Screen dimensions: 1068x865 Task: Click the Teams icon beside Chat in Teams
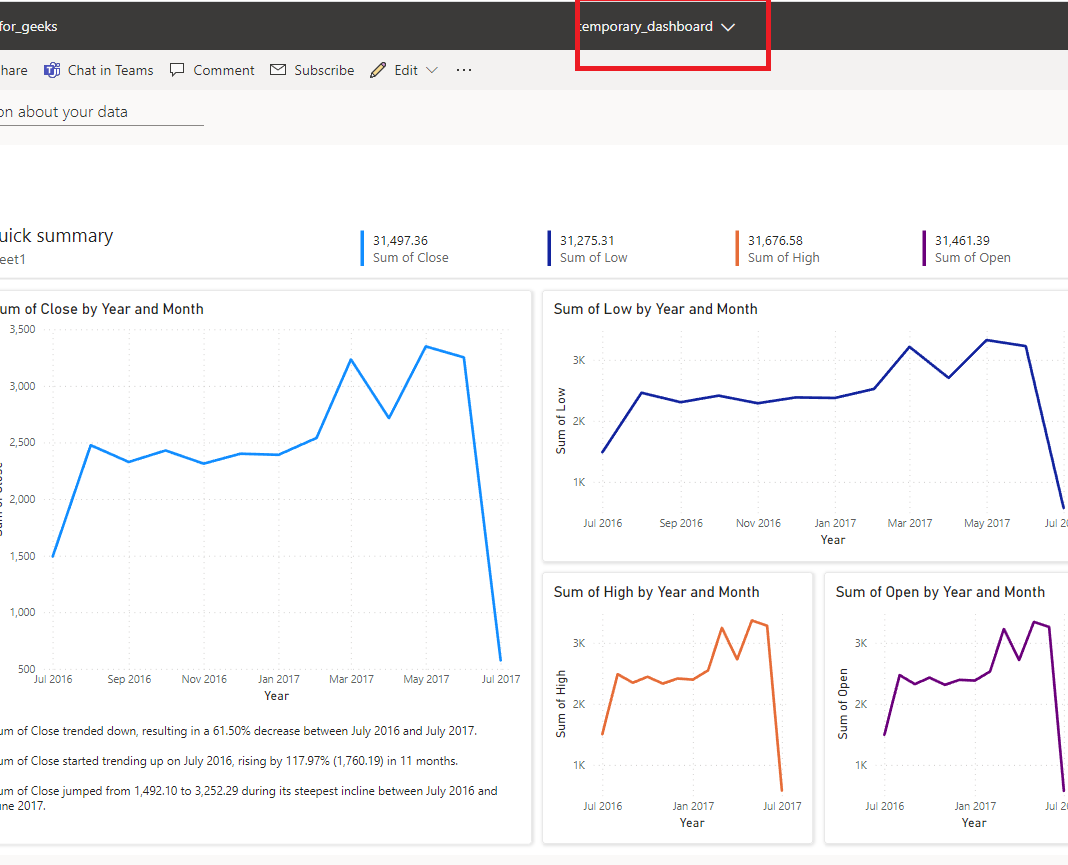point(52,70)
